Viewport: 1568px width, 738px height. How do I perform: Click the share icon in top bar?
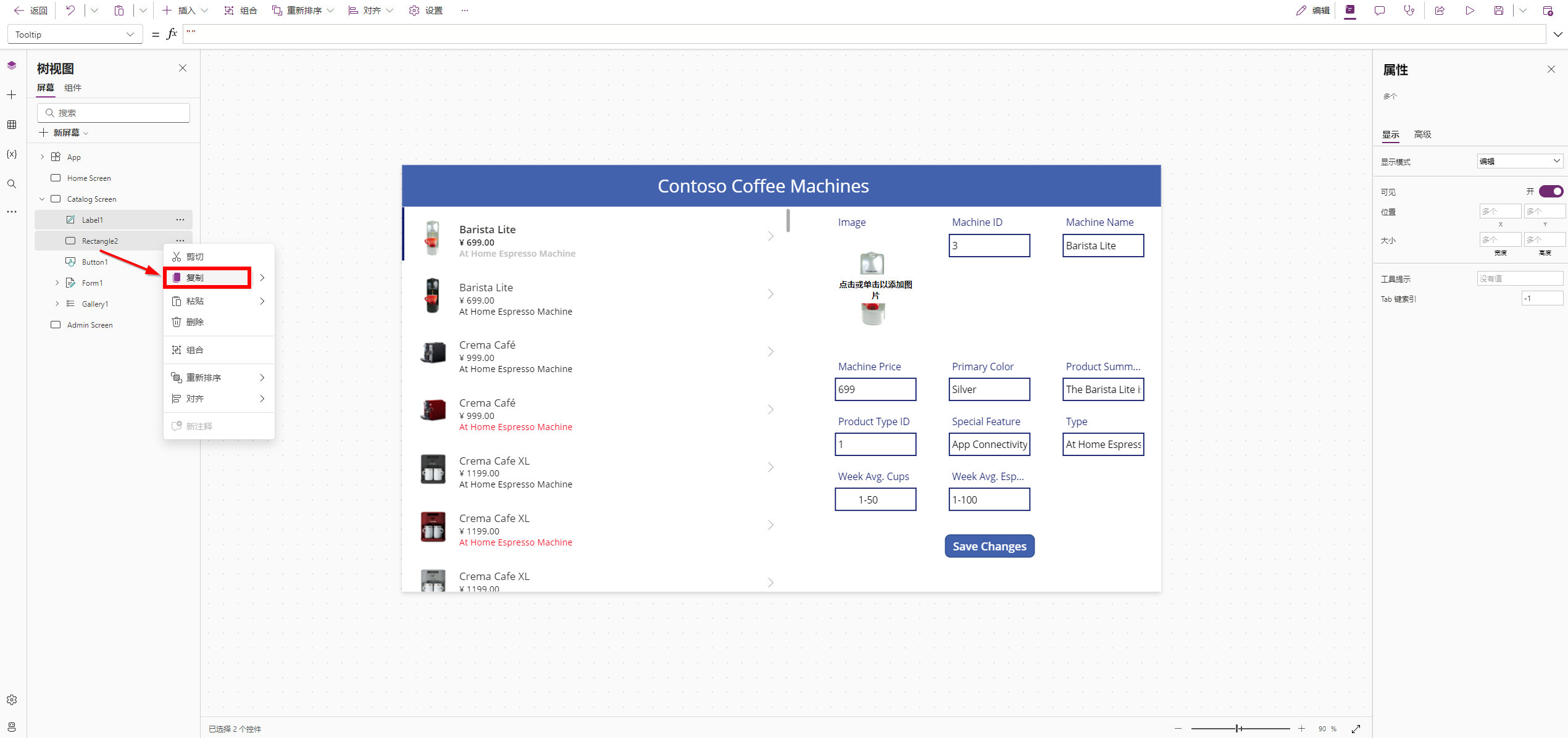coord(1440,10)
